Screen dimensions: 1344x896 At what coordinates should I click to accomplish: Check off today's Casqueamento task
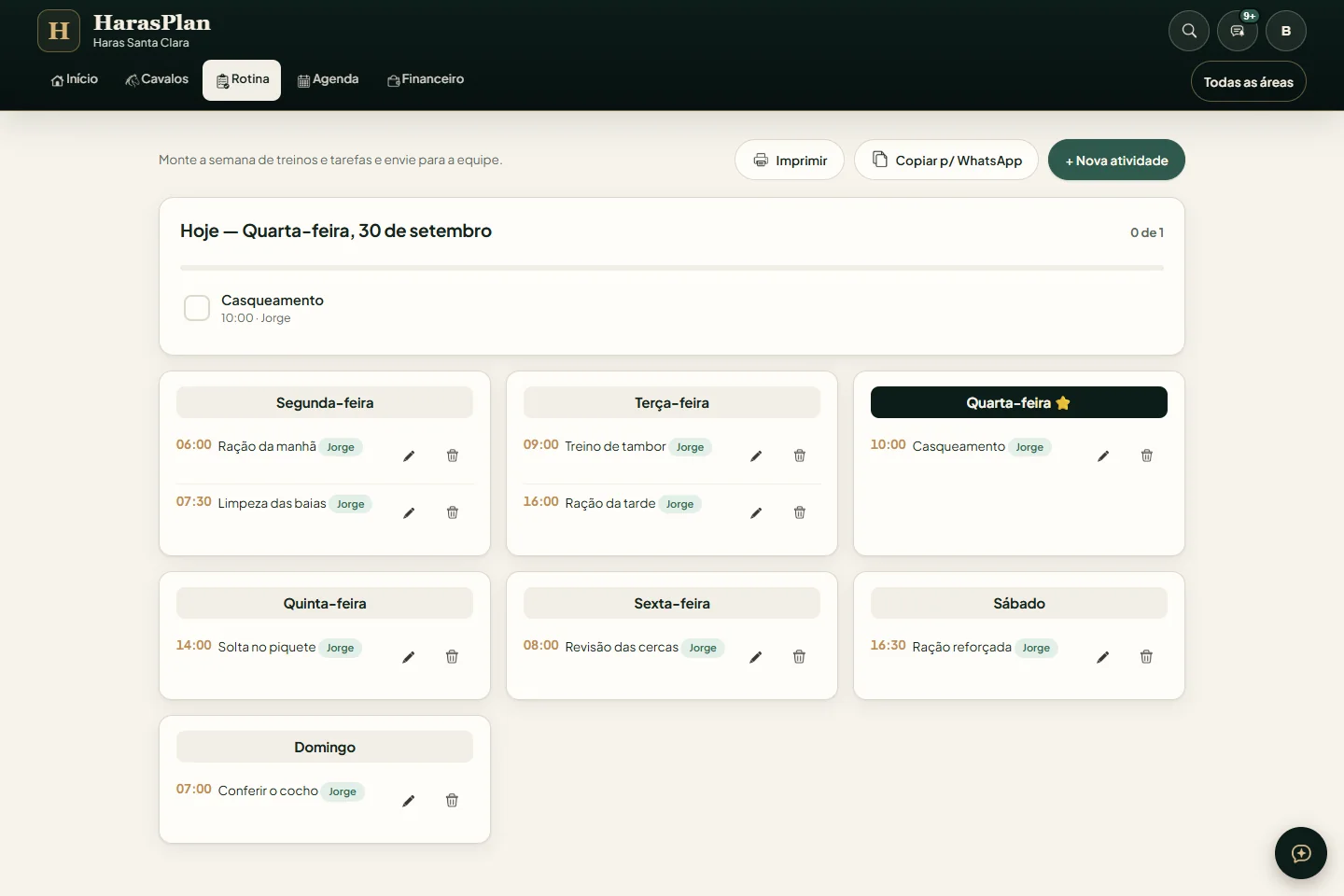click(197, 308)
